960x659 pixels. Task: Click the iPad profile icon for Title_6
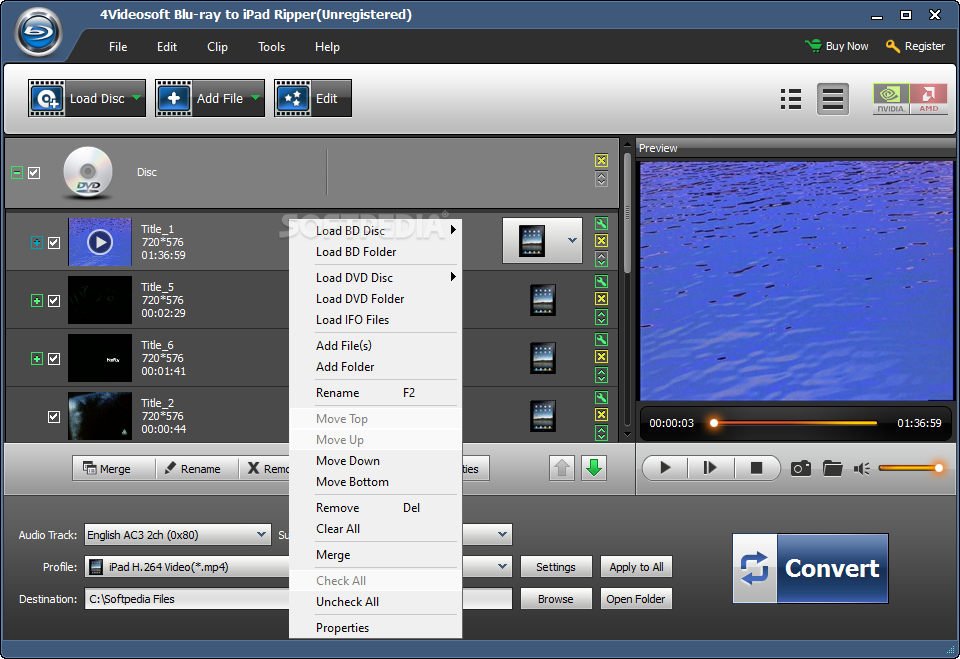coord(543,358)
